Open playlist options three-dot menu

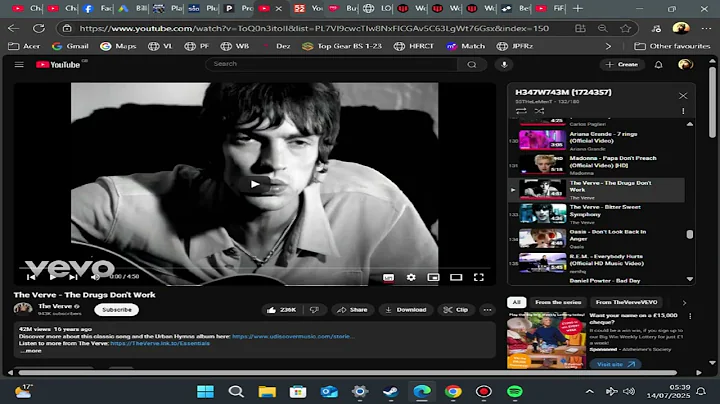pos(683,111)
